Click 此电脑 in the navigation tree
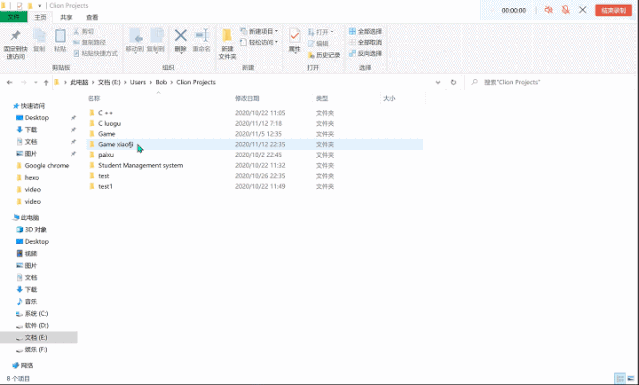Image resolution: width=639 pixels, height=385 pixels. pyautogui.click(x=30, y=218)
